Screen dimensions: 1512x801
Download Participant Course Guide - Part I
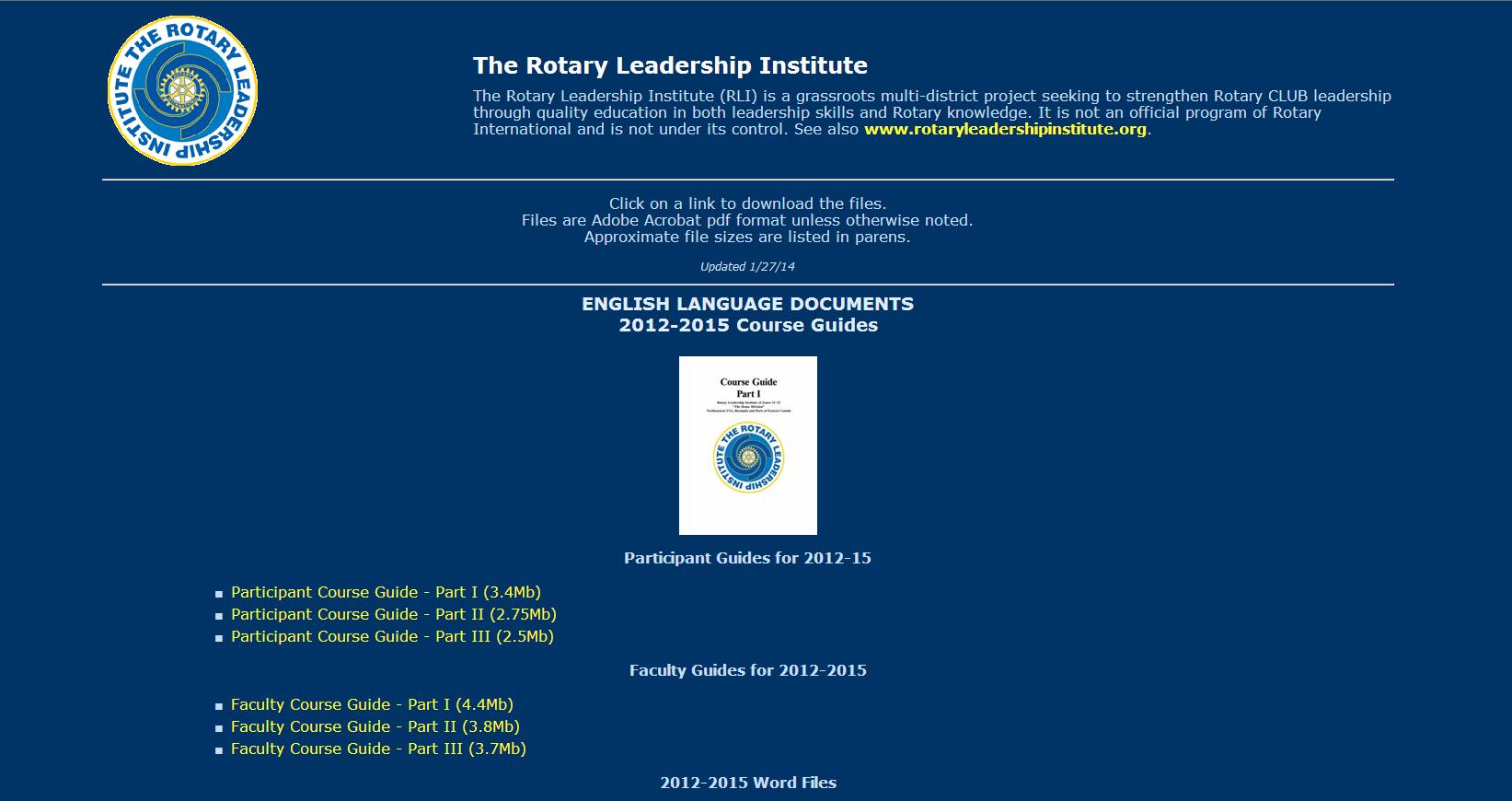click(x=386, y=592)
